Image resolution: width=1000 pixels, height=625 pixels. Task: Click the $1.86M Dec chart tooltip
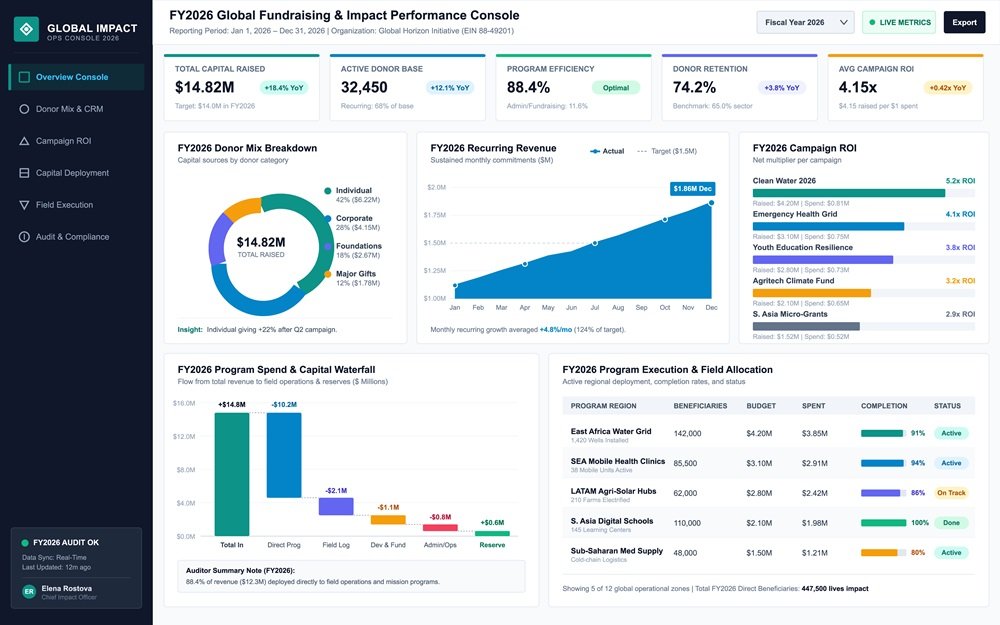pos(693,189)
